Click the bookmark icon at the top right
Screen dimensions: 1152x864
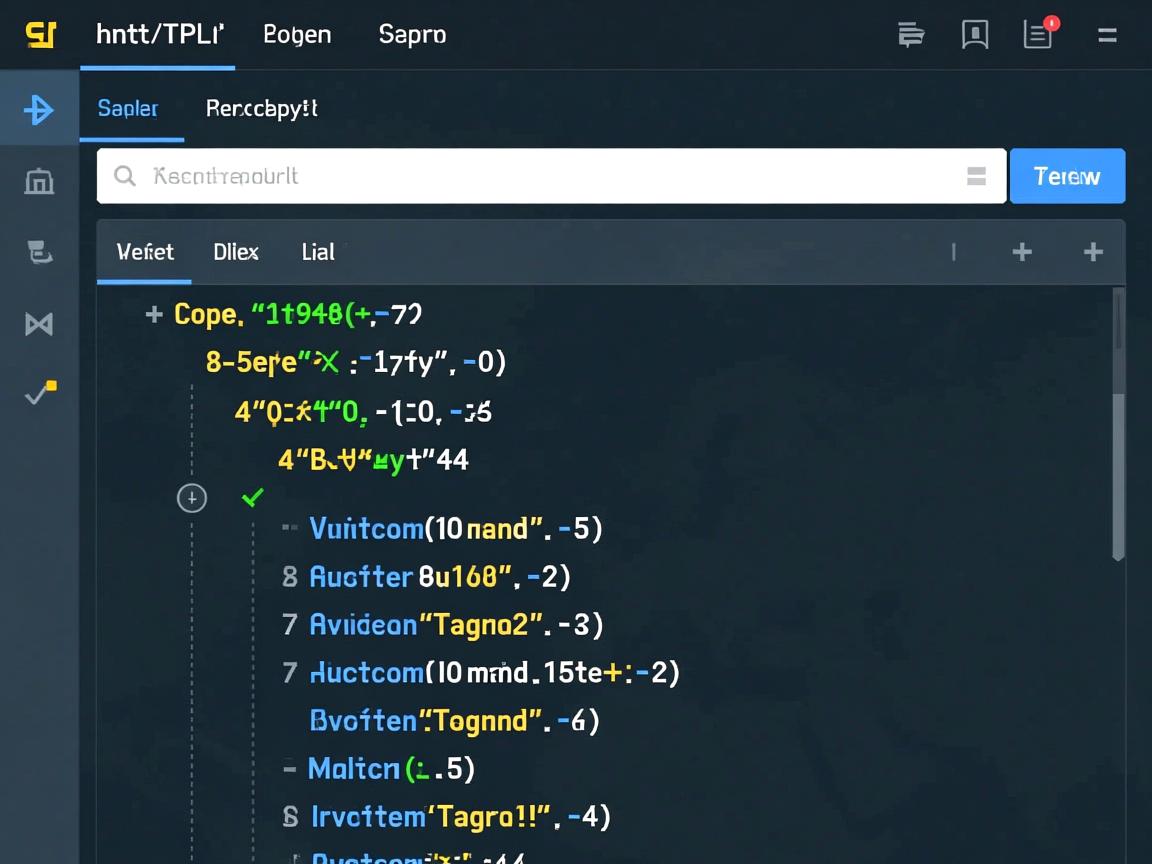pyautogui.click(x=975, y=34)
